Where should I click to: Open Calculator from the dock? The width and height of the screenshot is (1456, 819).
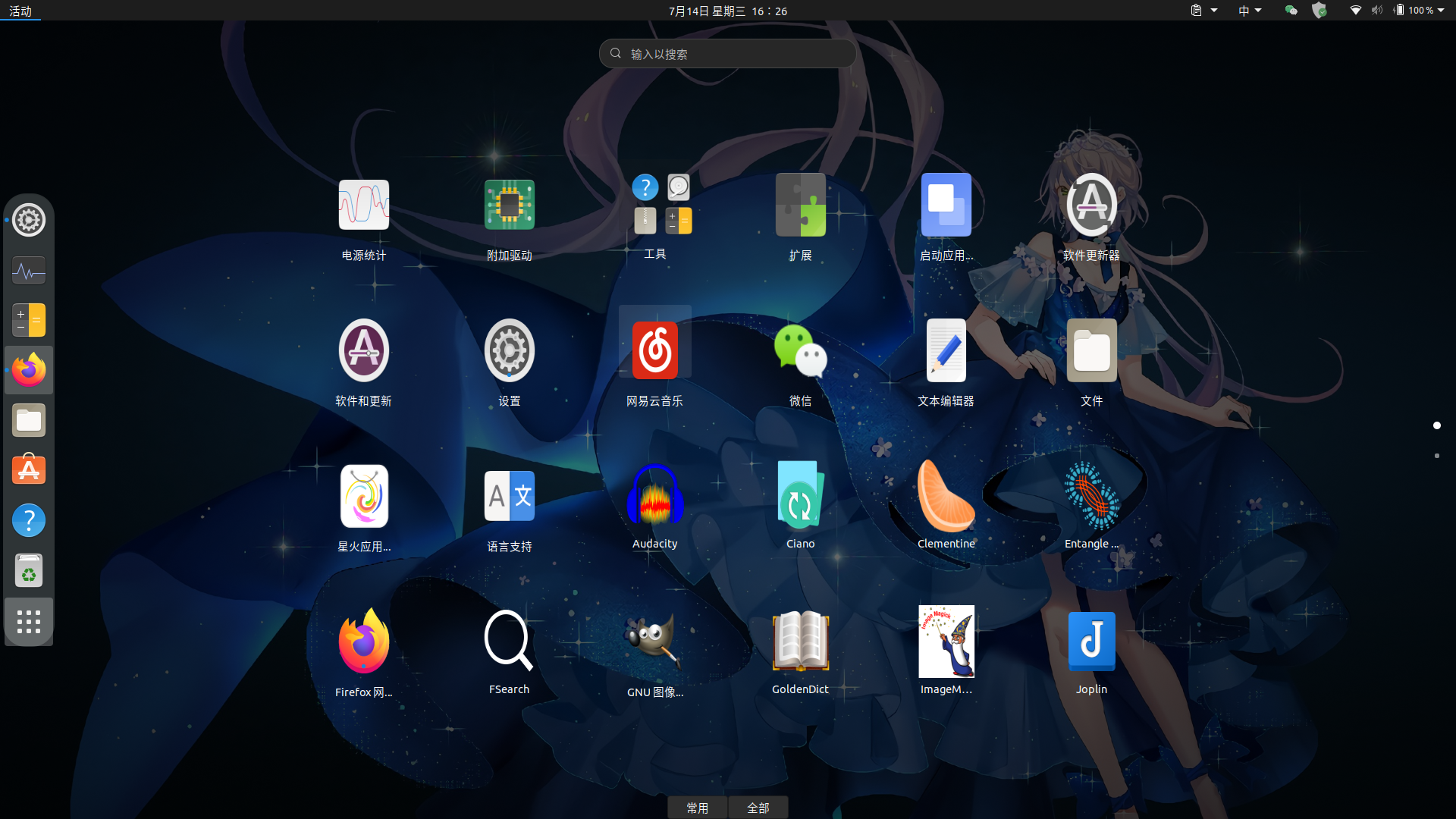pyautogui.click(x=29, y=320)
